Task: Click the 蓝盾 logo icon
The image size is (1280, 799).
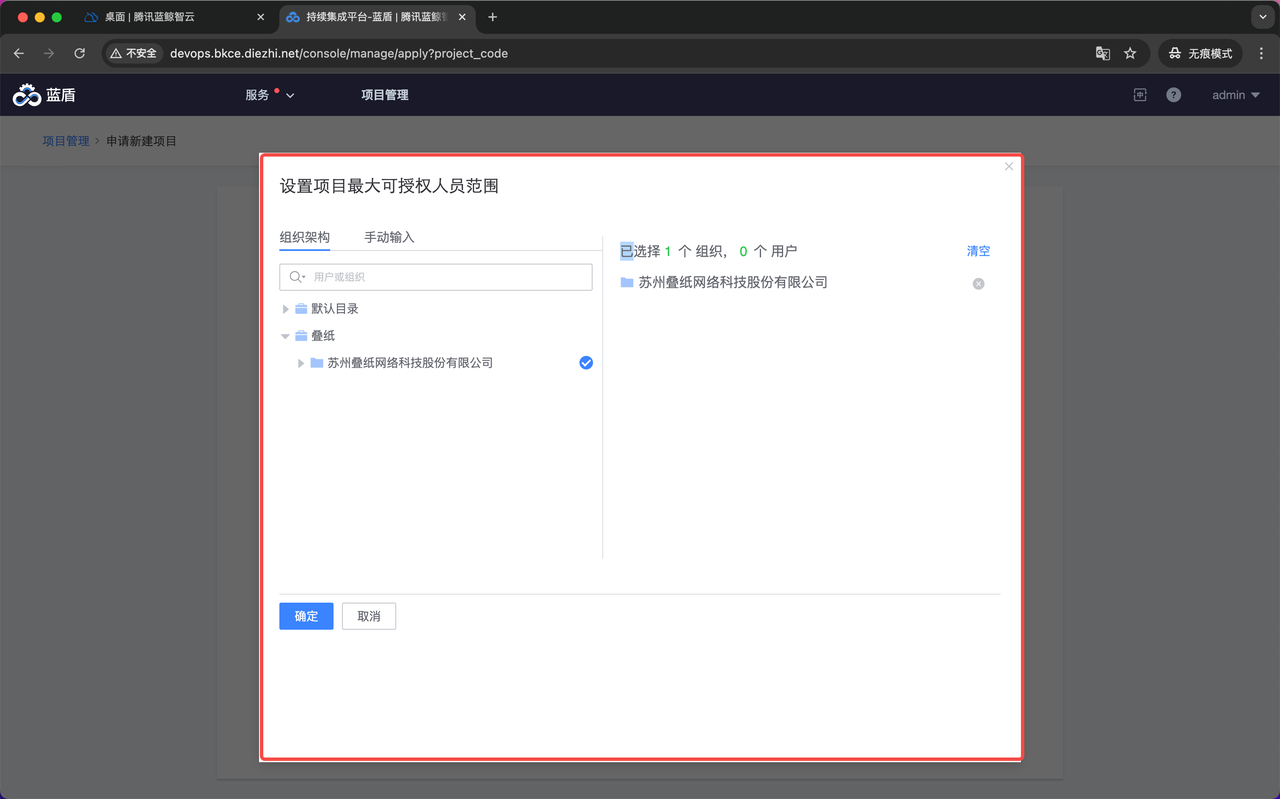Action: tap(27, 95)
